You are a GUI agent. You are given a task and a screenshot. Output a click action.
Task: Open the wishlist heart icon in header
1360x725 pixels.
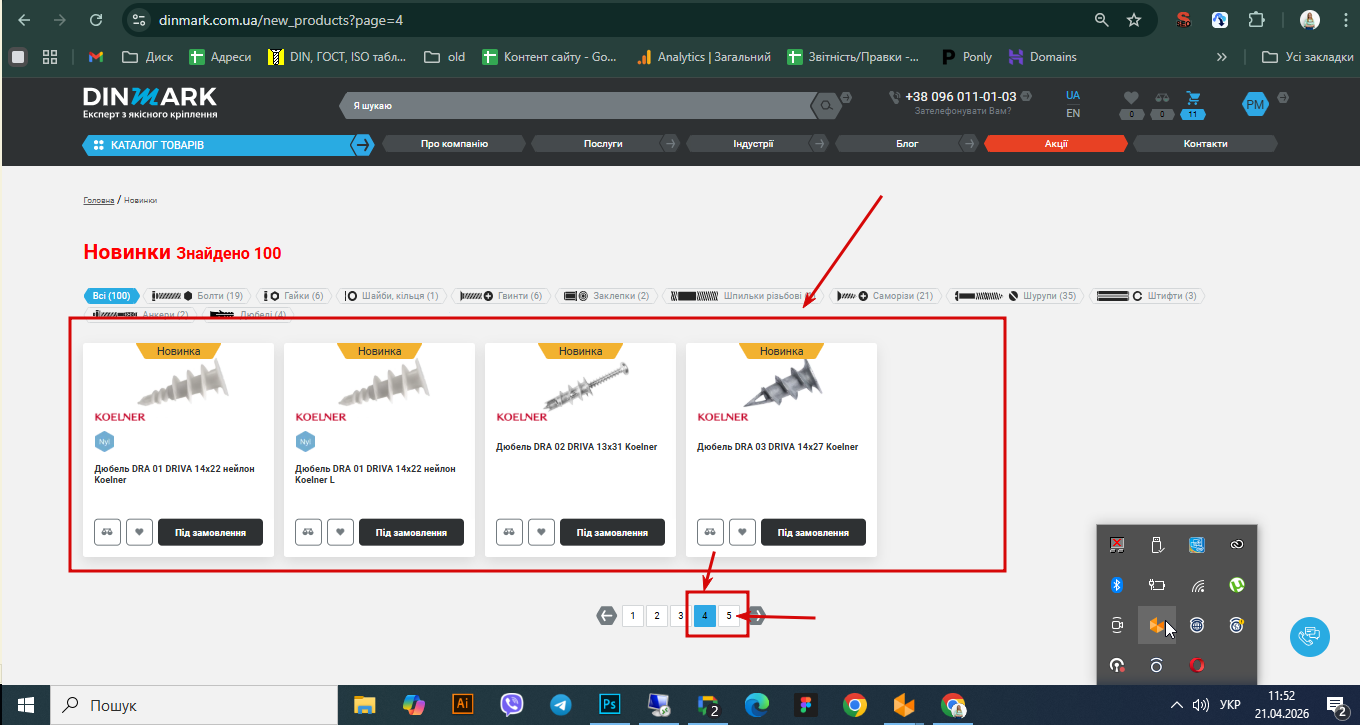click(1131, 98)
